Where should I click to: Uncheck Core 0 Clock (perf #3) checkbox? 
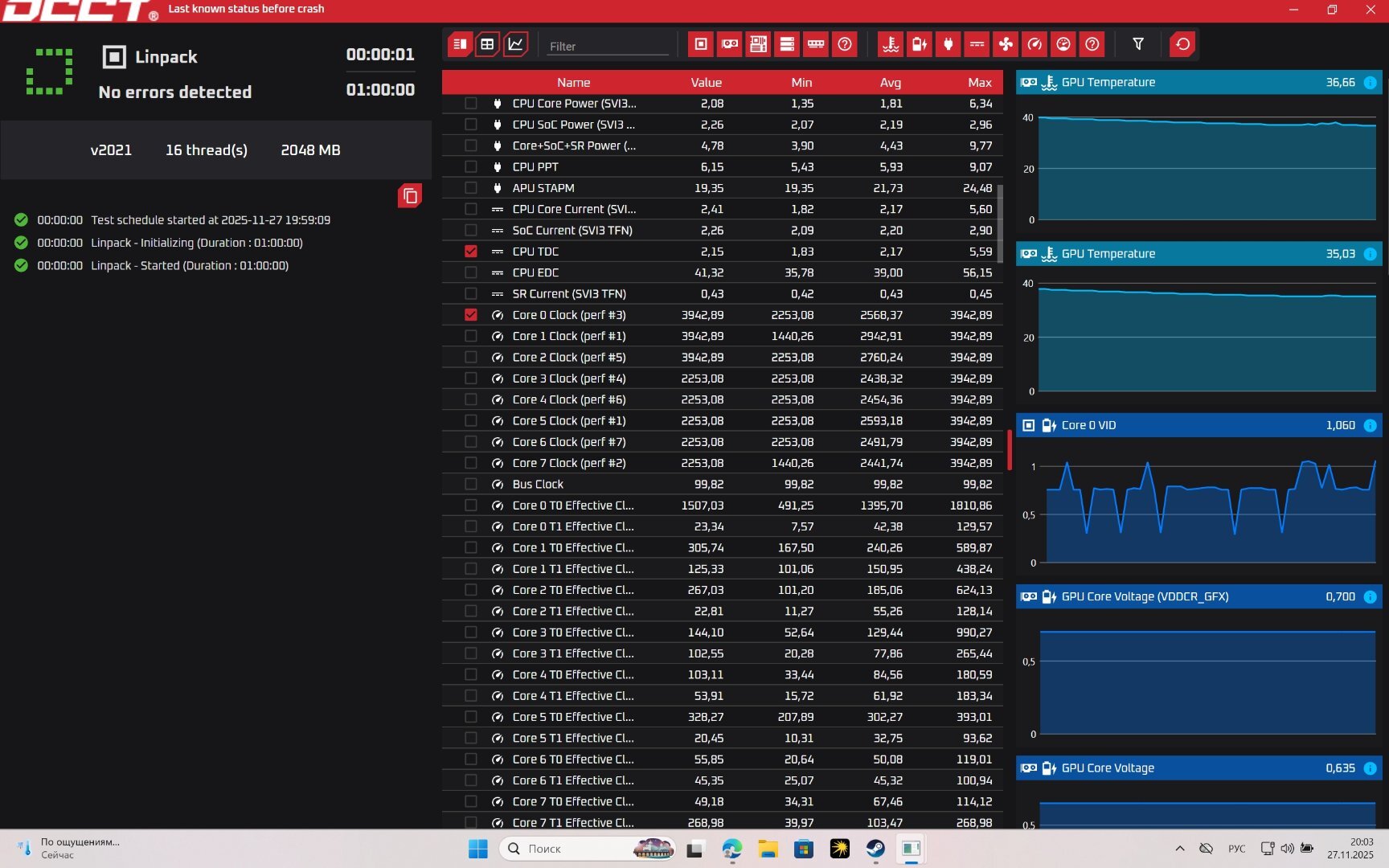click(471, 315)
